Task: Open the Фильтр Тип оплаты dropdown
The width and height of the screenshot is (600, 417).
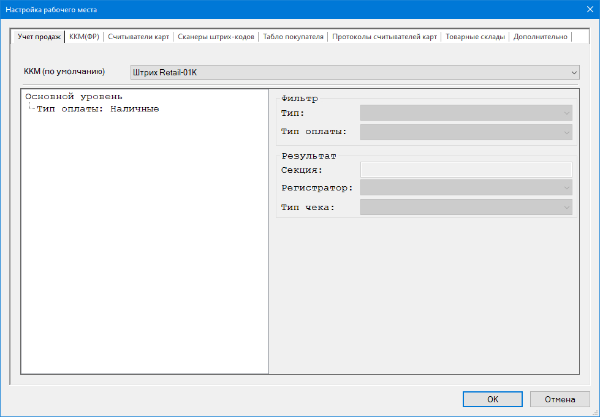Action: 465,131
